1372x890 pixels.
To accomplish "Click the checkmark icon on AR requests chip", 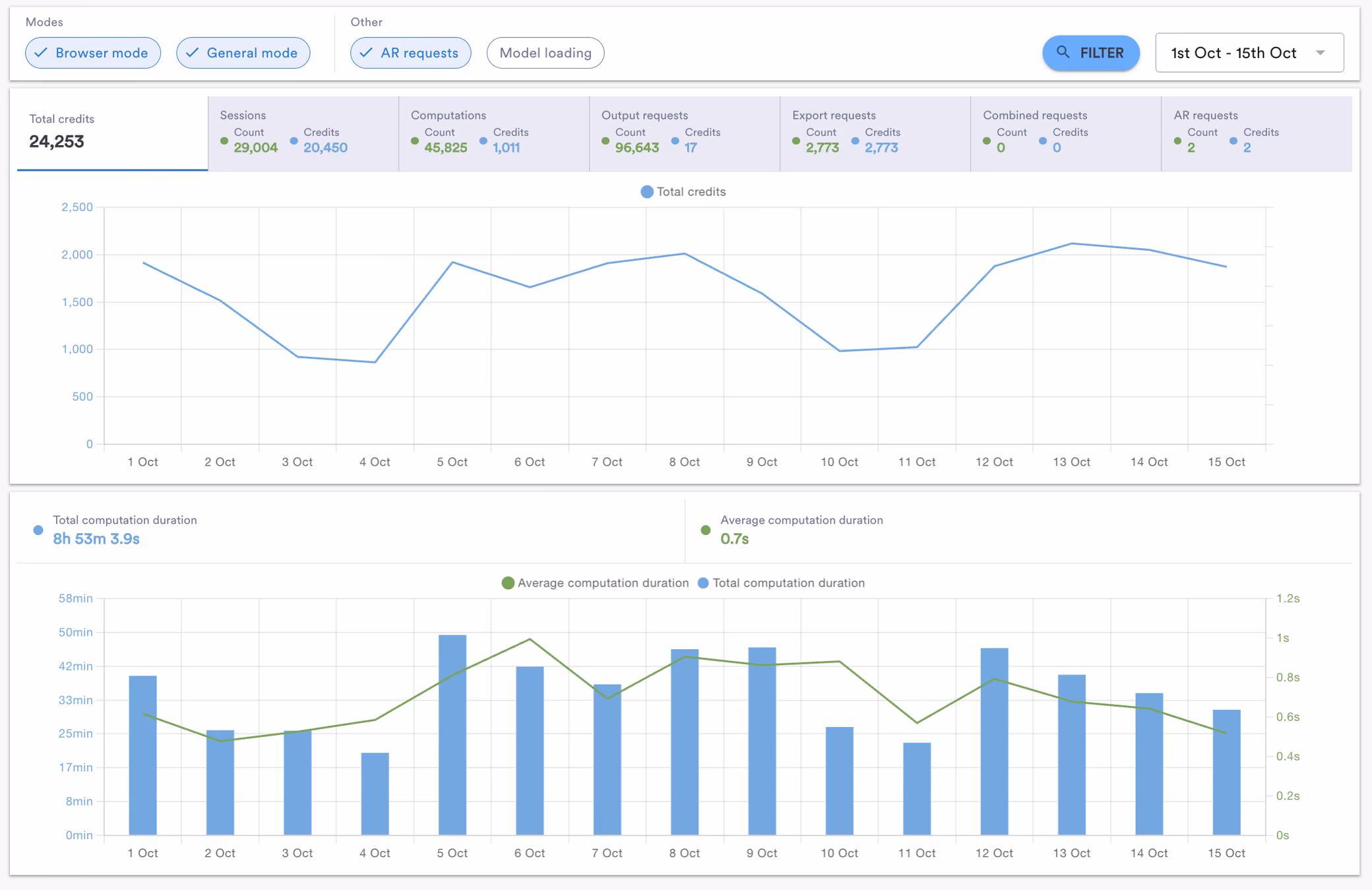I will coord(366,53).
